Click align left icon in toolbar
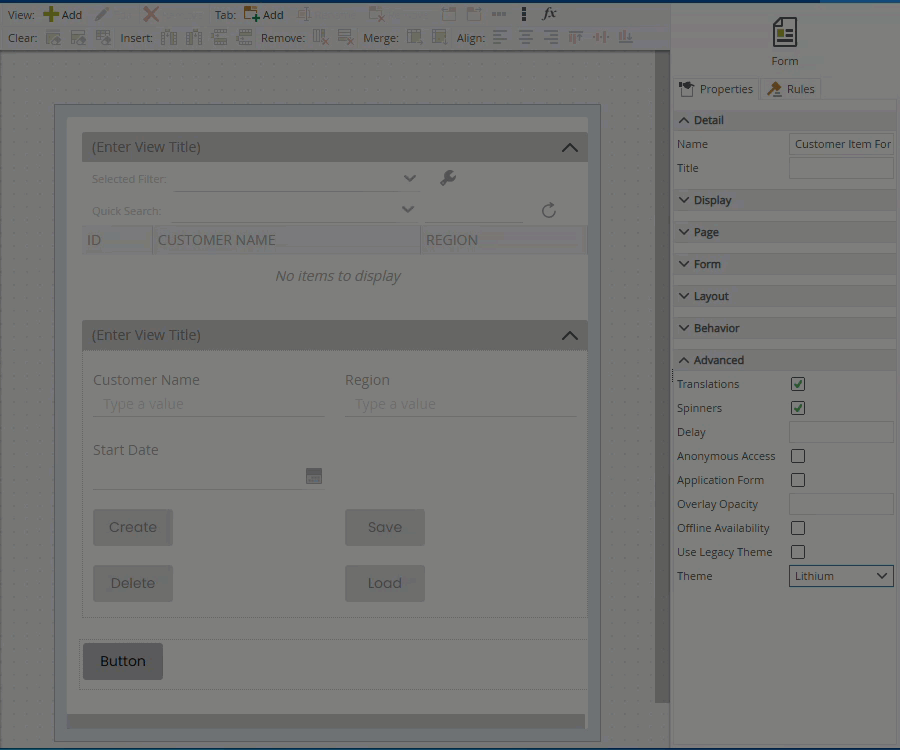The height and width of the screenshot is (750, 900). pyautogui.click(x=500, y=38)
